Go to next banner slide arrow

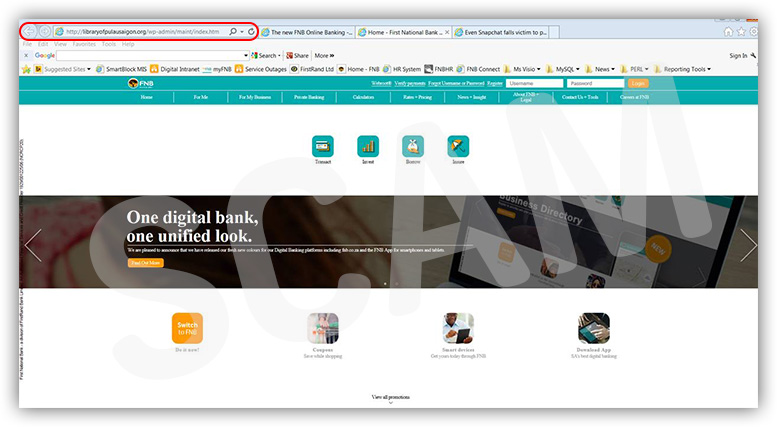click(x=748, y=245)
